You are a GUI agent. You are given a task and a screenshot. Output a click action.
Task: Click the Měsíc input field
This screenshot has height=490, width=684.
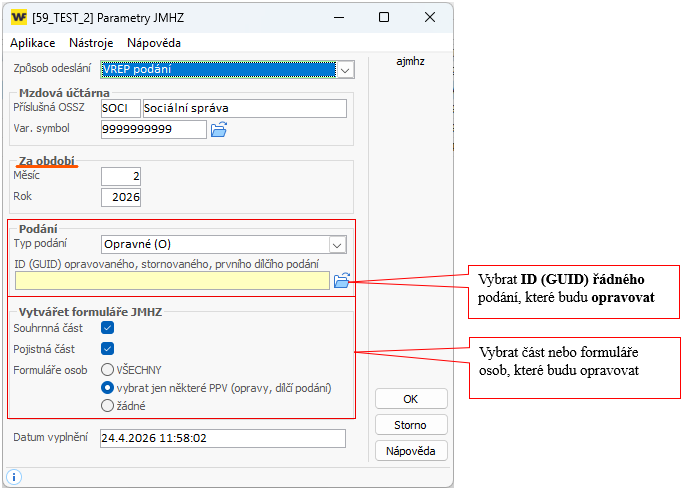click(x=121, y=176)
